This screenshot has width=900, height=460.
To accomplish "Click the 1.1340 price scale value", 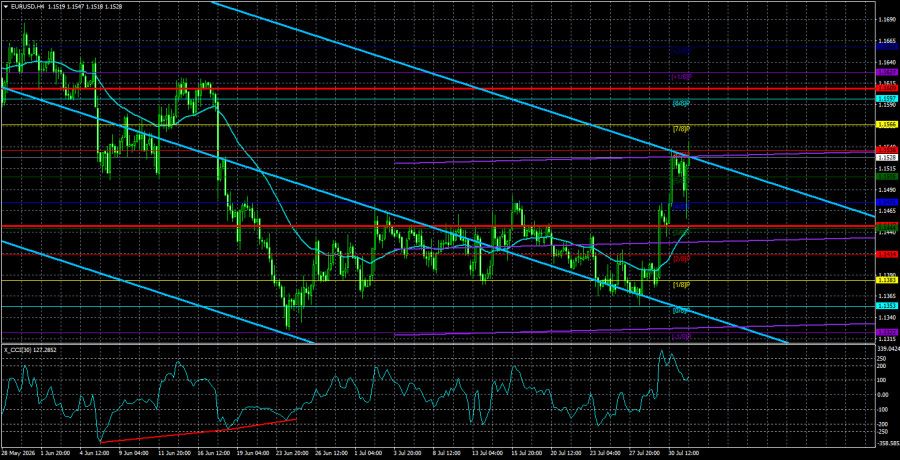I will click(x=887, y=318).
